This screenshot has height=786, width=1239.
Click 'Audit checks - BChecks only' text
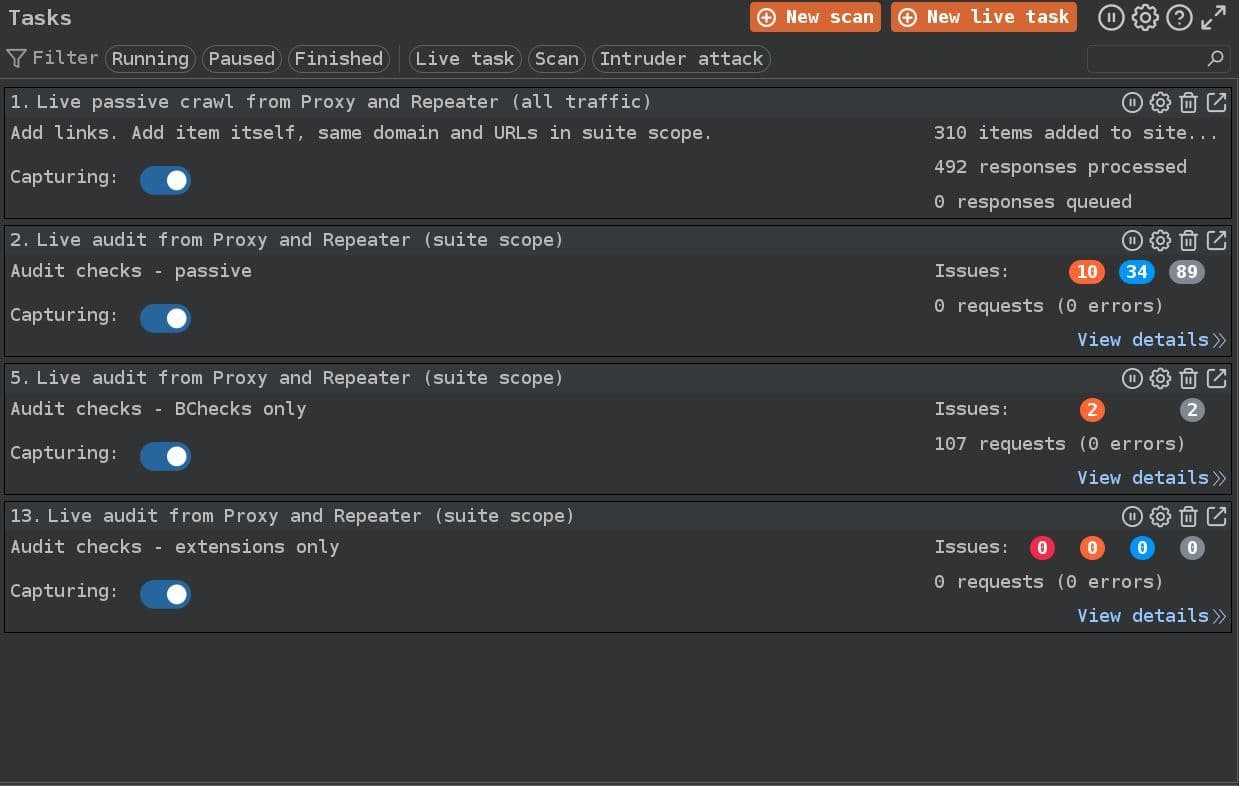[x=158, y=409]
